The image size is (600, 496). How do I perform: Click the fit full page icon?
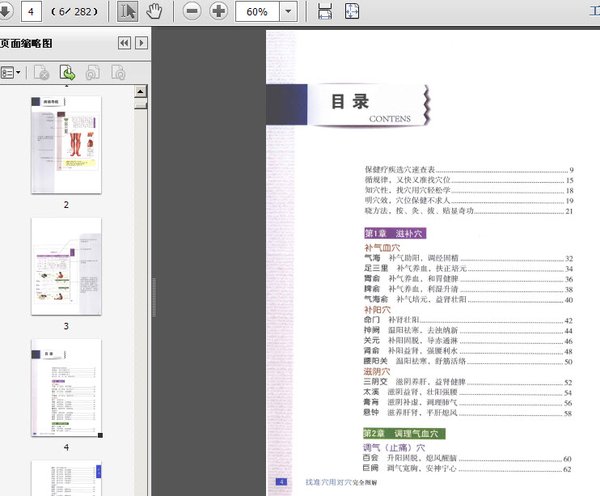[x=352, y=12]
